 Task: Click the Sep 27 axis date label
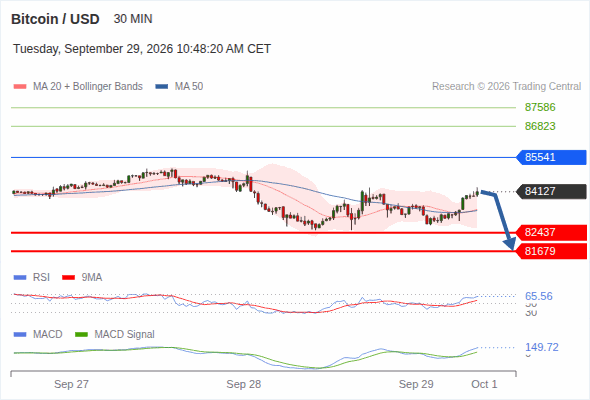click(71, 384)
